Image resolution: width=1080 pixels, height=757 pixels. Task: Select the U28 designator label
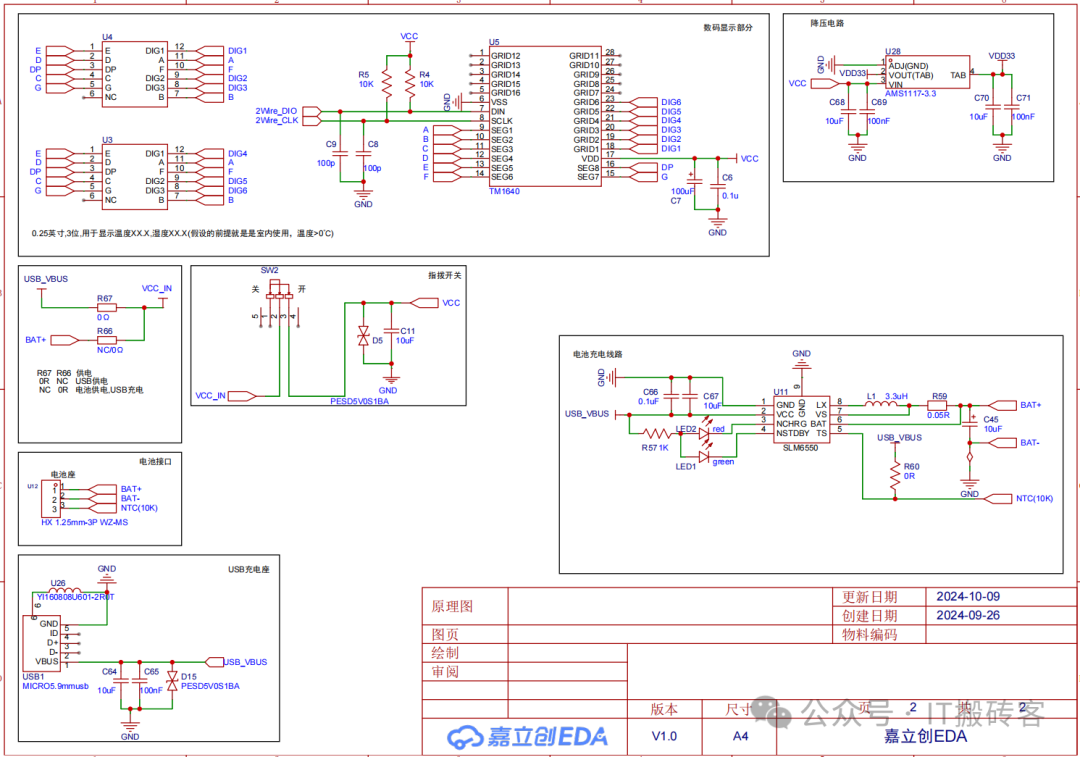893,52
